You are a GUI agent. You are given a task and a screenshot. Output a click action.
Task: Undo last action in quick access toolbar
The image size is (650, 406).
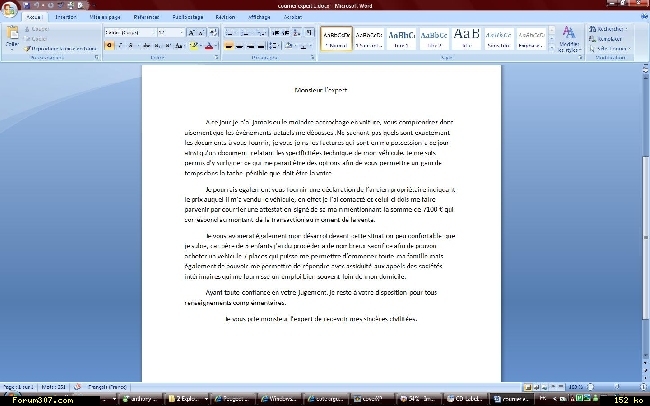pos(36,5)
